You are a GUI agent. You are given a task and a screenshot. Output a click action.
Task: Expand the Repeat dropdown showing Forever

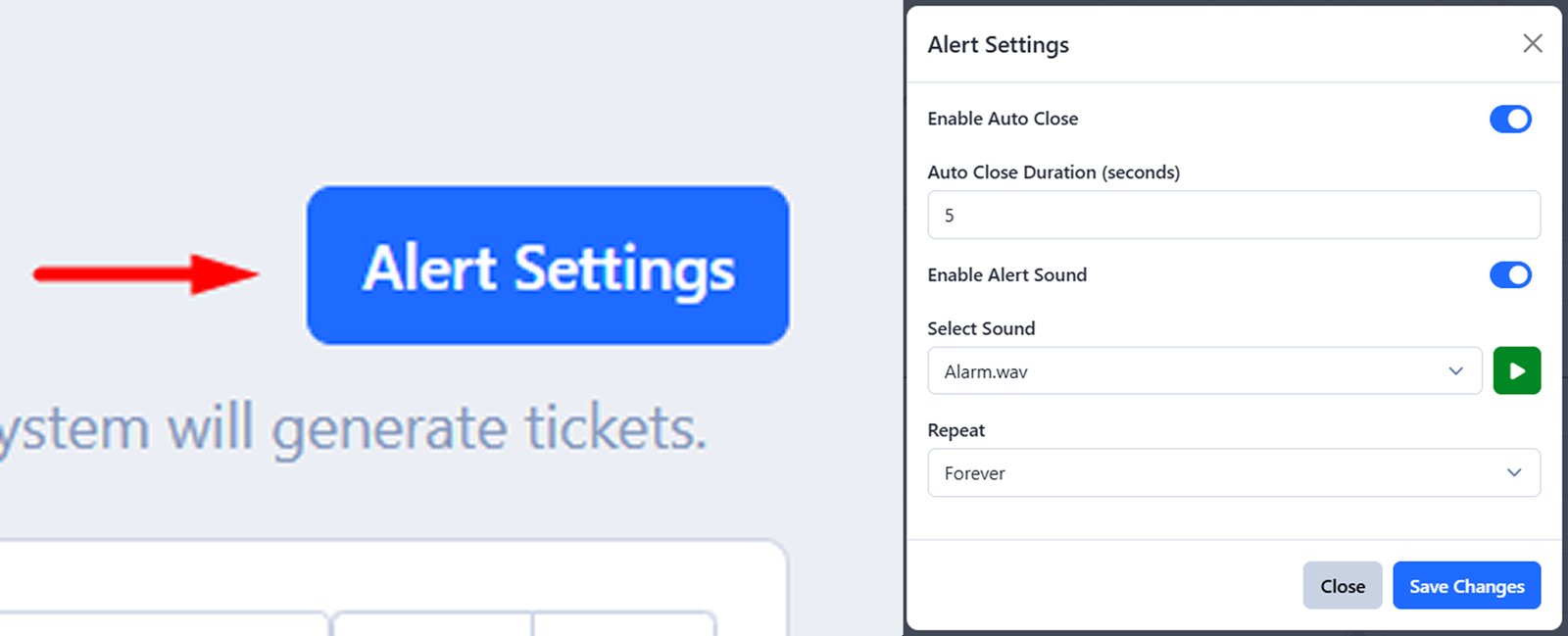tap(1233, 472)
